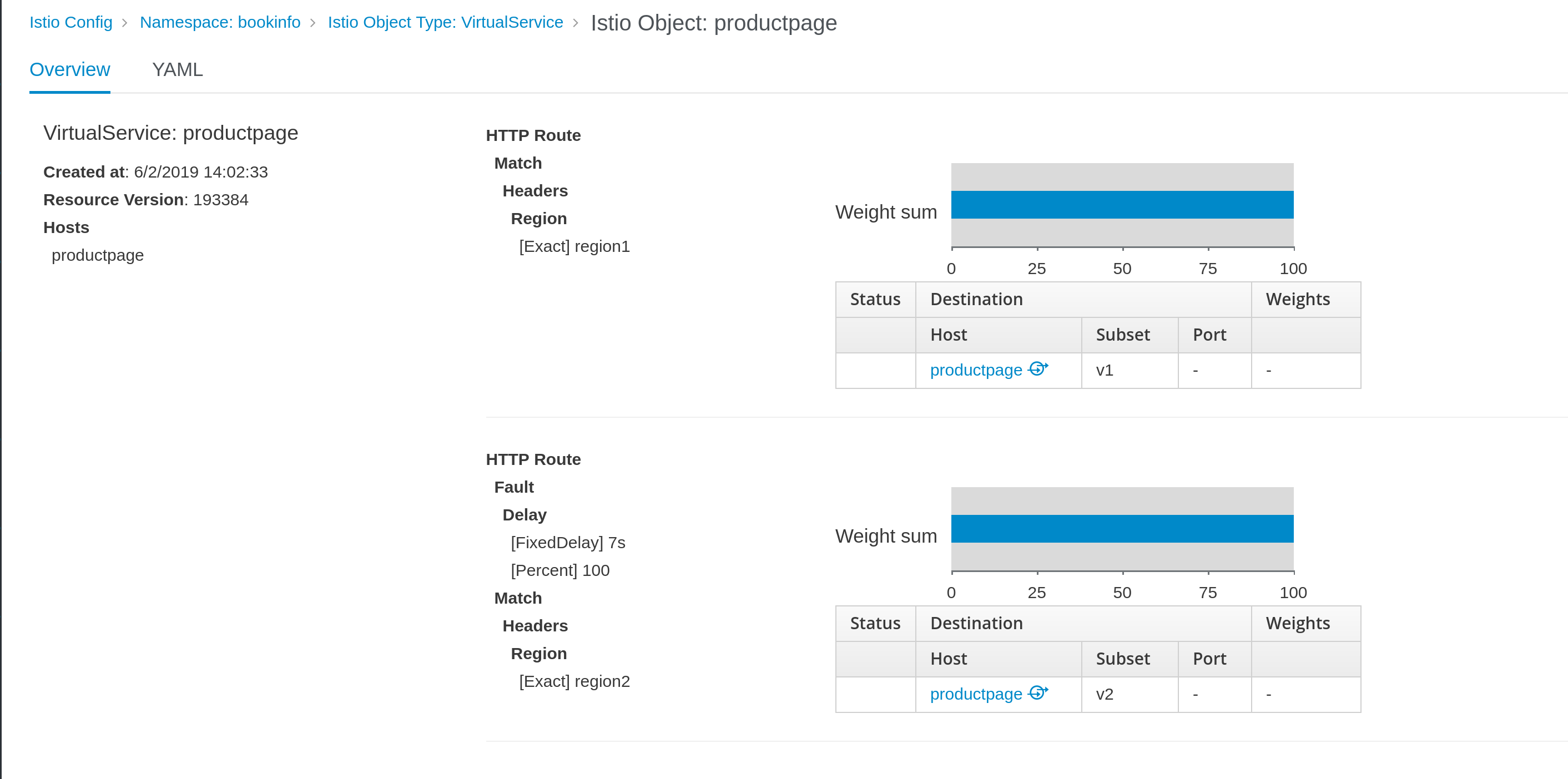Image resolution: width=1568 pixels, height=779 pixels.
Task: Select the '[Exact] region1' header match
Action: pos(574,246)
